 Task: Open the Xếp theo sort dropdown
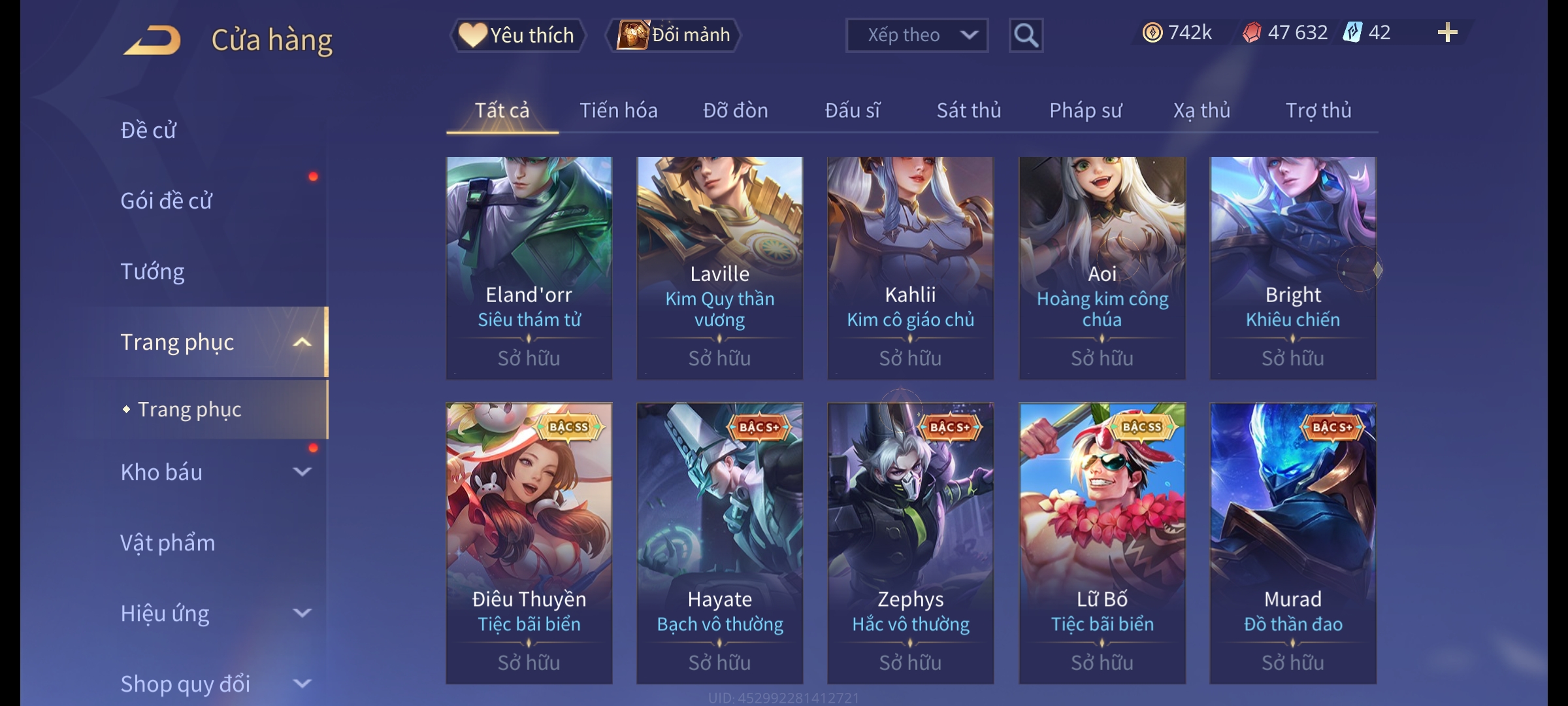coord(917,35)
